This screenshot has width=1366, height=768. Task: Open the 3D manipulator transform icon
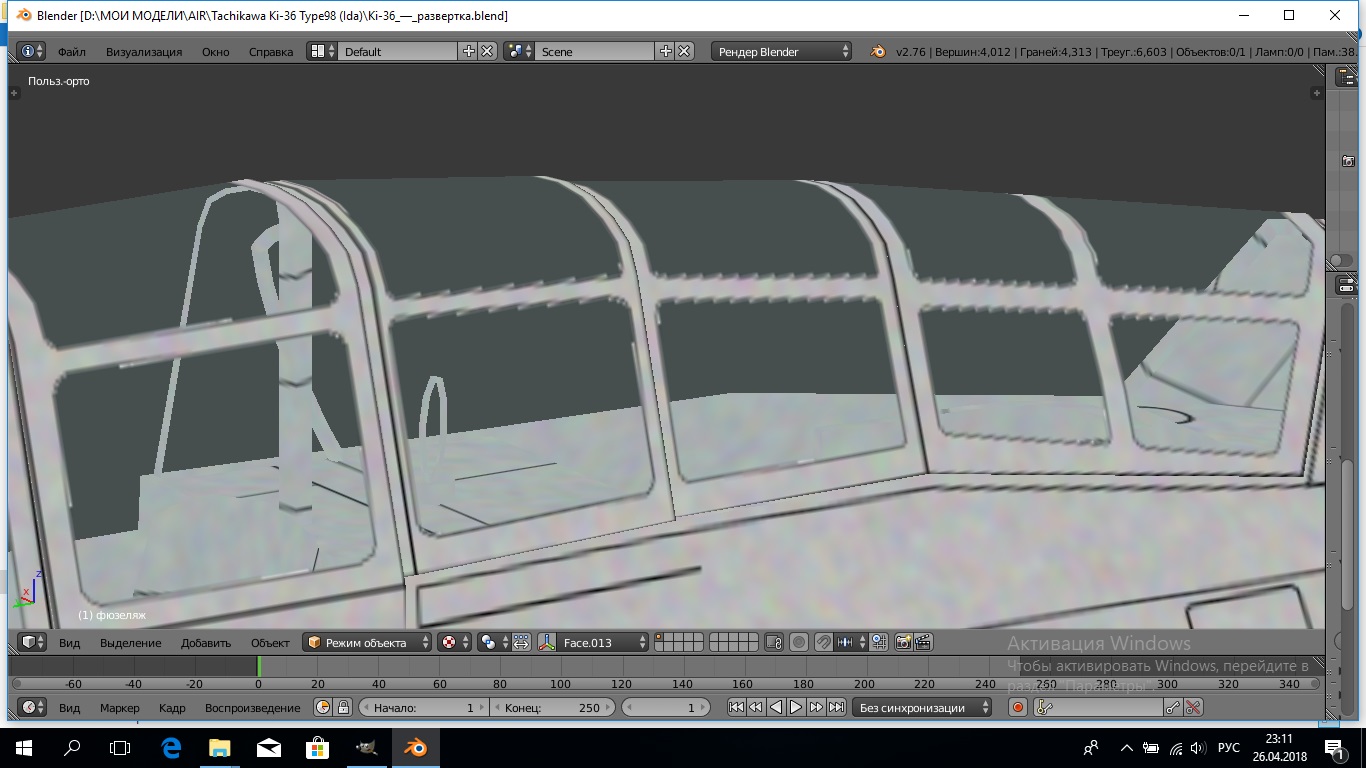(x=547, y=642)
